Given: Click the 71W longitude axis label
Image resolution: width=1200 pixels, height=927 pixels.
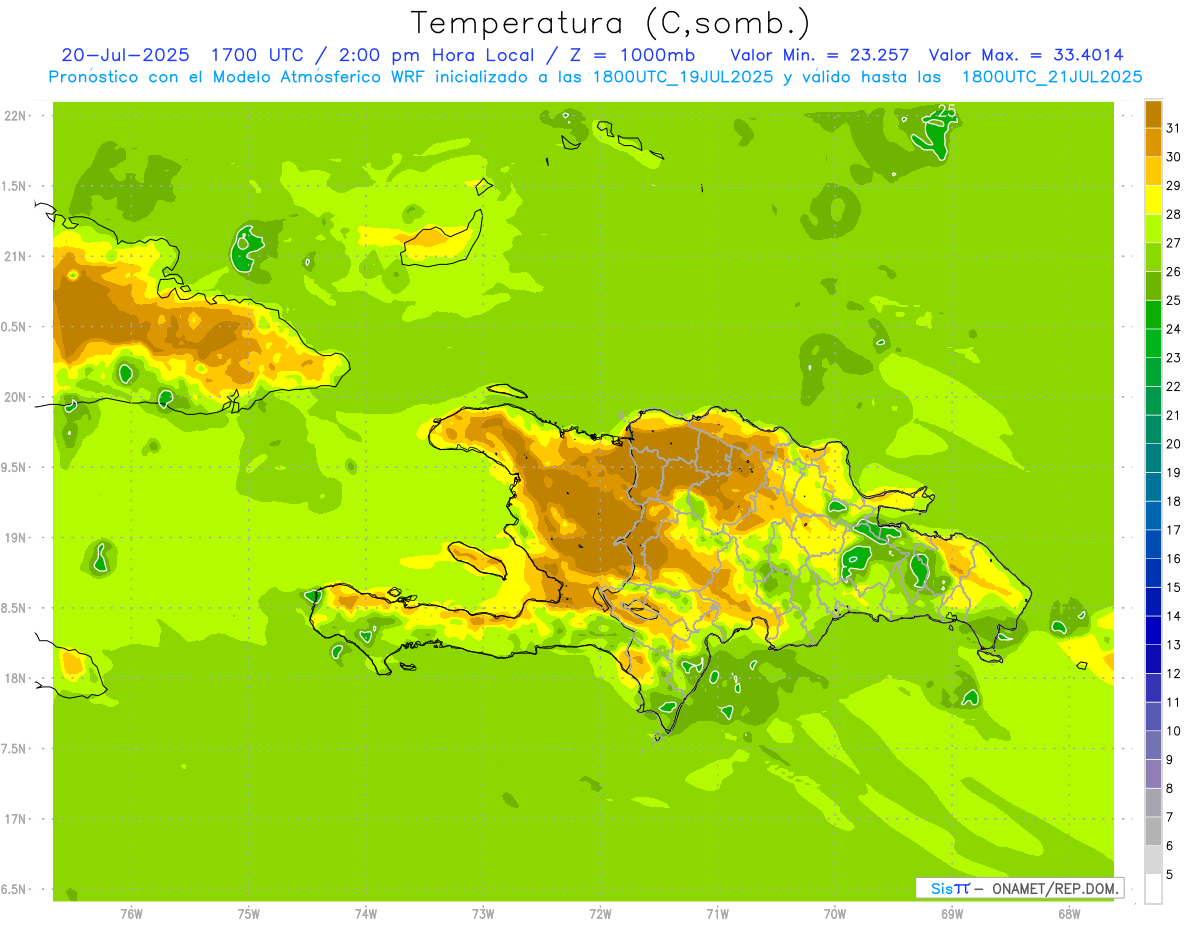Looking at the screenshot, I should 717,914.
